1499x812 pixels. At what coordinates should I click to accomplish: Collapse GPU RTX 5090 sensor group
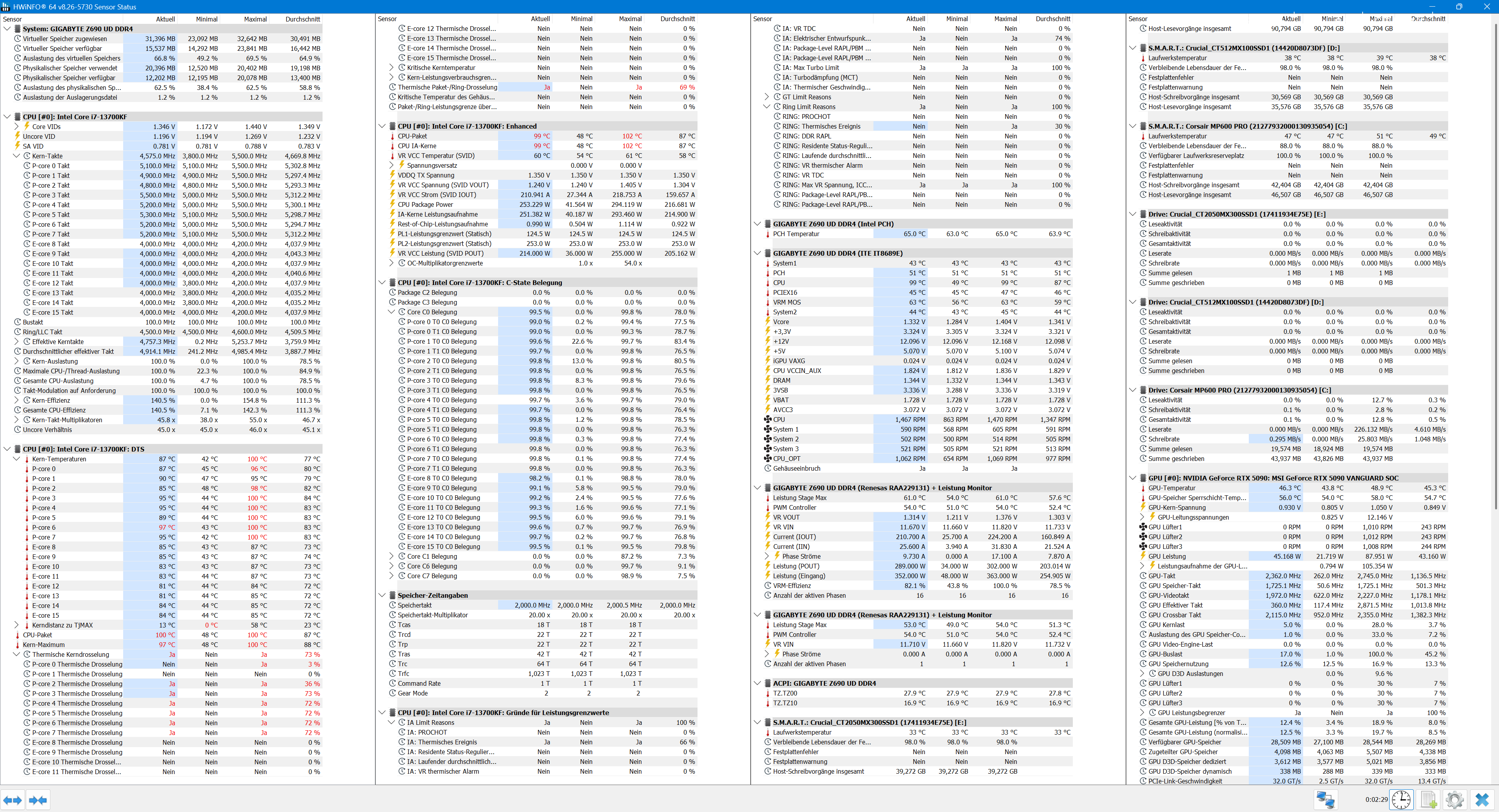click(1132, 478)
